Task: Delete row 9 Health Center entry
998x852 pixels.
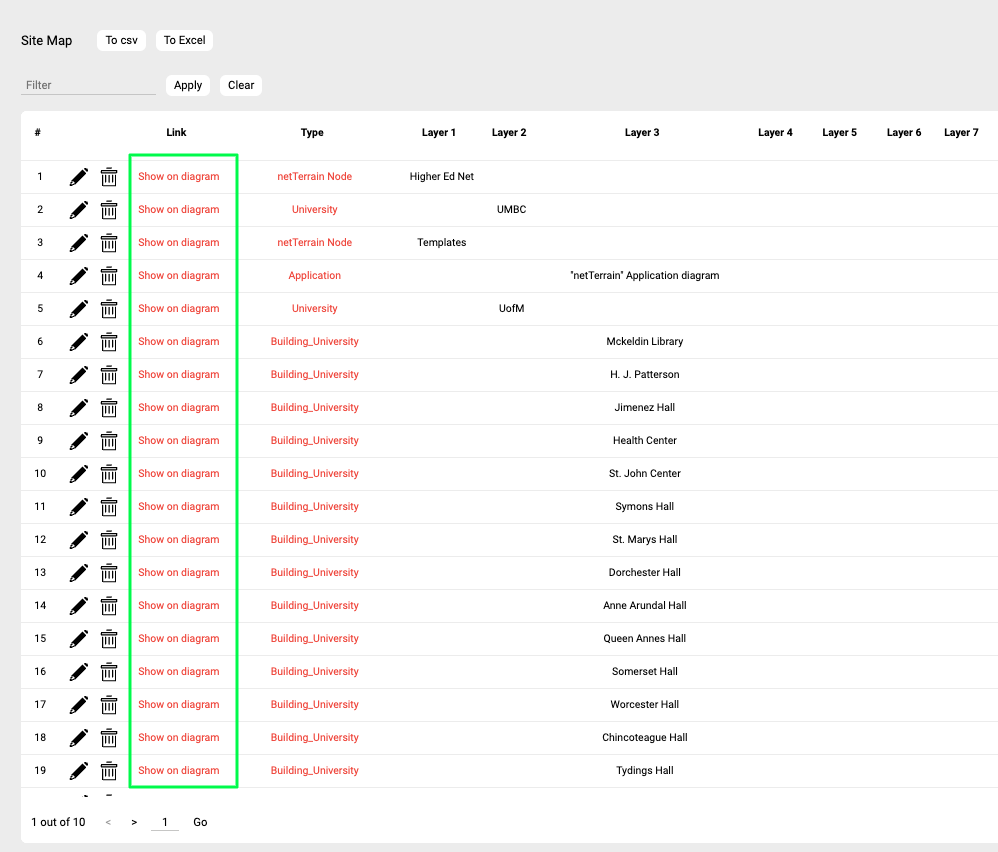Action: pos(109,441)
